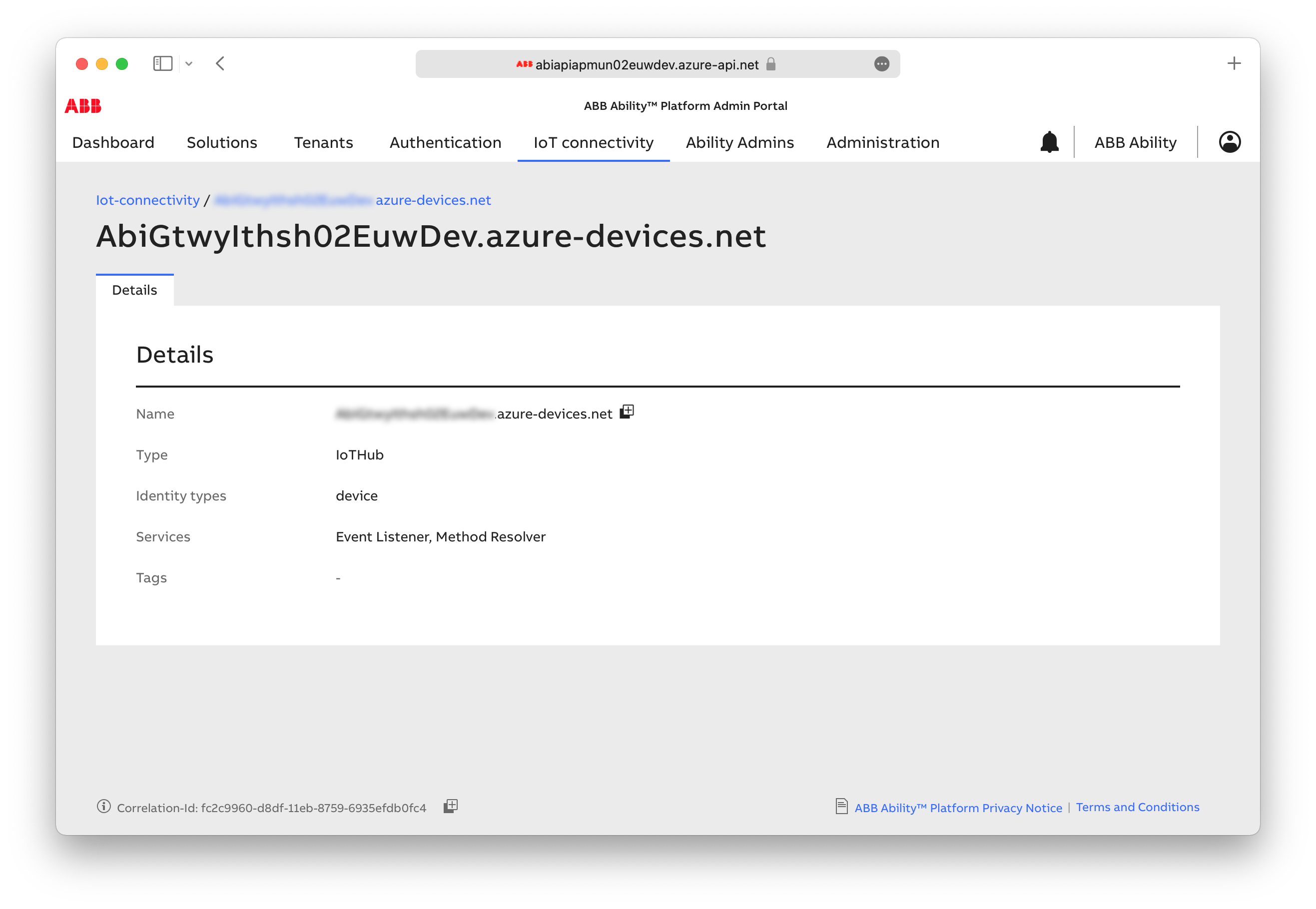
Task: Click the ABB Ability Platform Admin Portal title
Action: click(685, 106)
